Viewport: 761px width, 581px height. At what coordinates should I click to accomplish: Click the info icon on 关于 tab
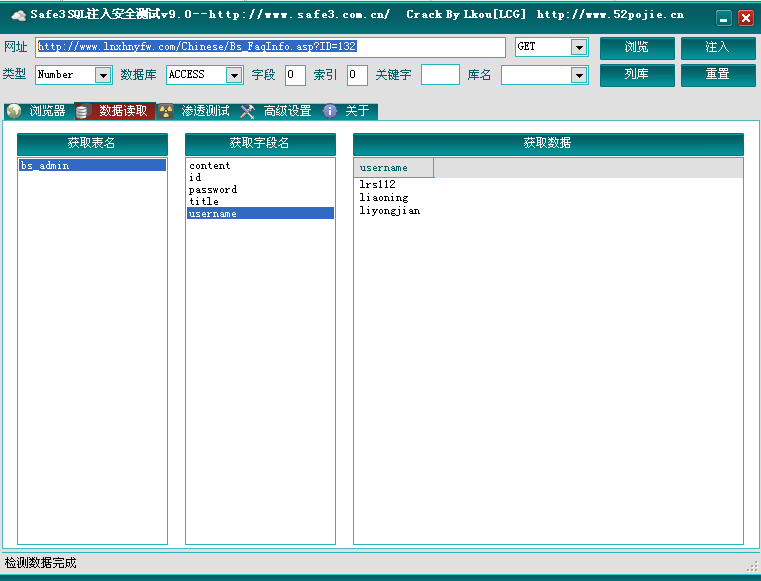(330, 111)
